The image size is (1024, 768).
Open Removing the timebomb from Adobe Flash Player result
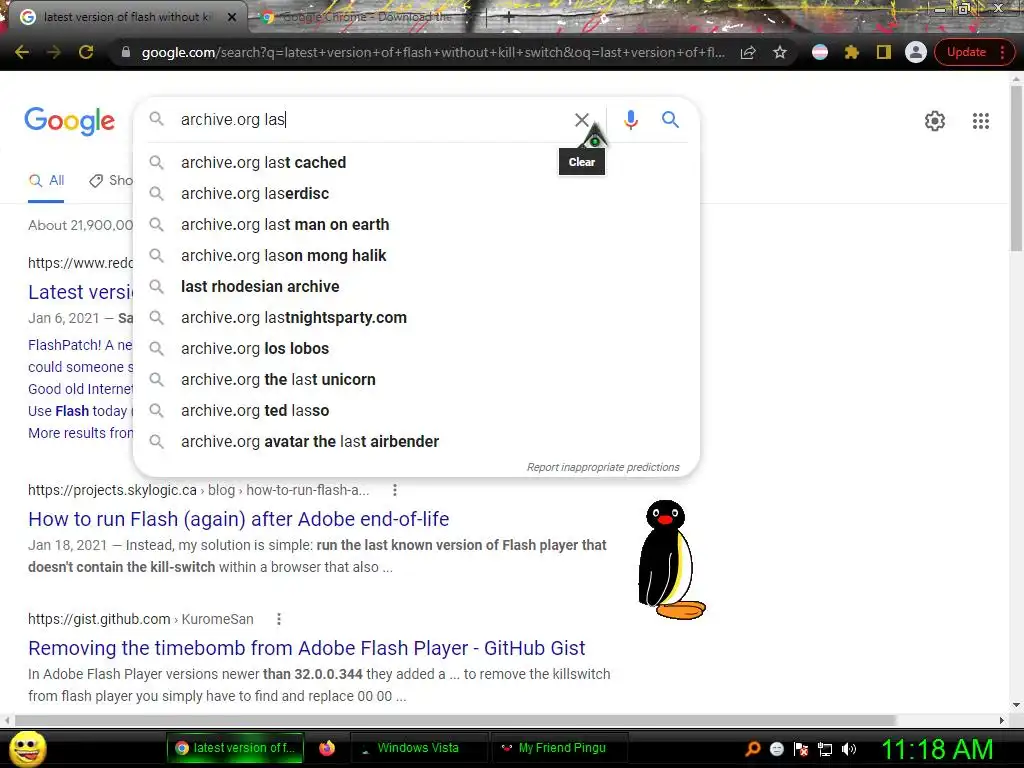(x=306, y=648)
